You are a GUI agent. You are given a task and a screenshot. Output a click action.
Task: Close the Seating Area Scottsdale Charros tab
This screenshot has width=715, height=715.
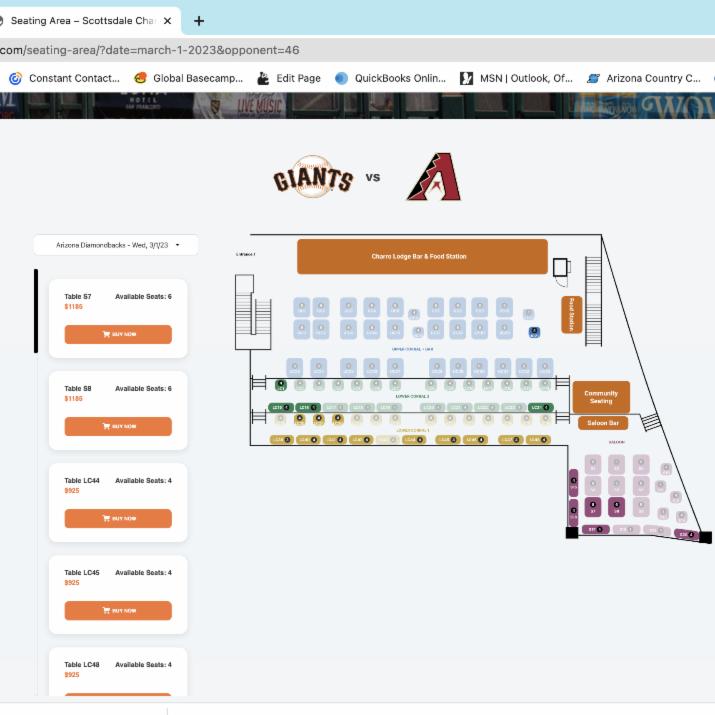click(167, 21)
